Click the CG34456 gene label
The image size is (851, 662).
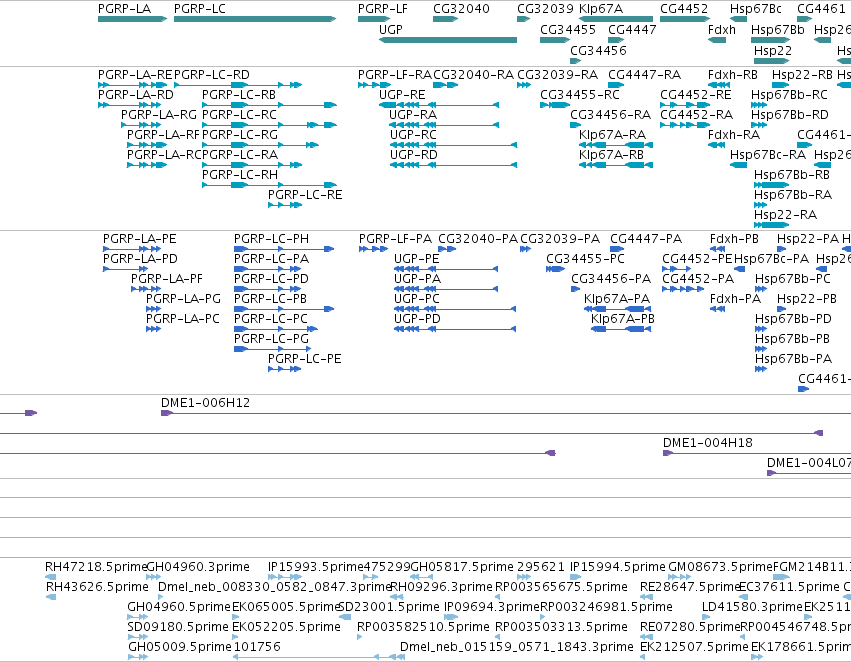(598, 50)
